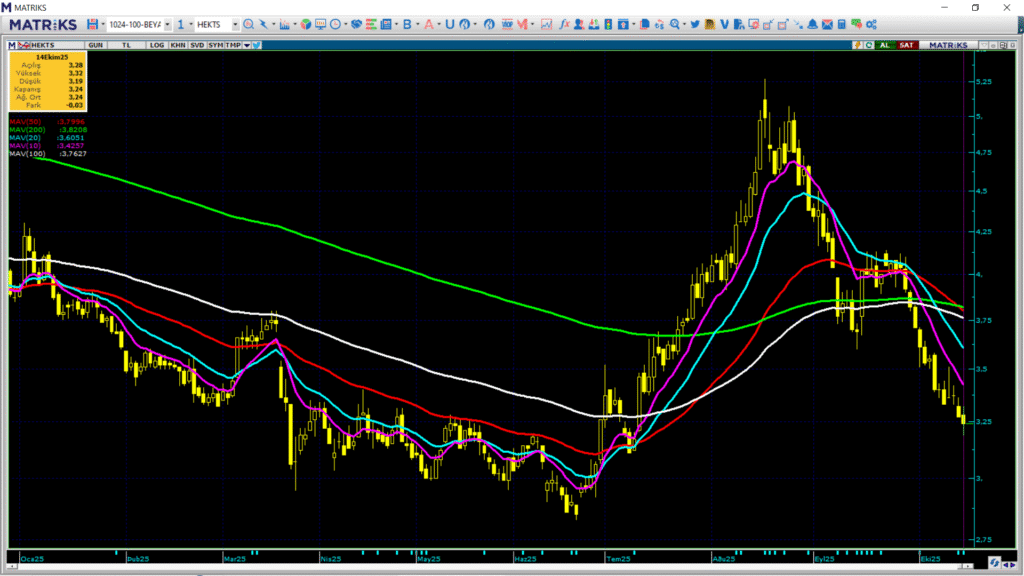Click the alarm bell icon
Viewport: 1024px width, 576px height.
812,24
